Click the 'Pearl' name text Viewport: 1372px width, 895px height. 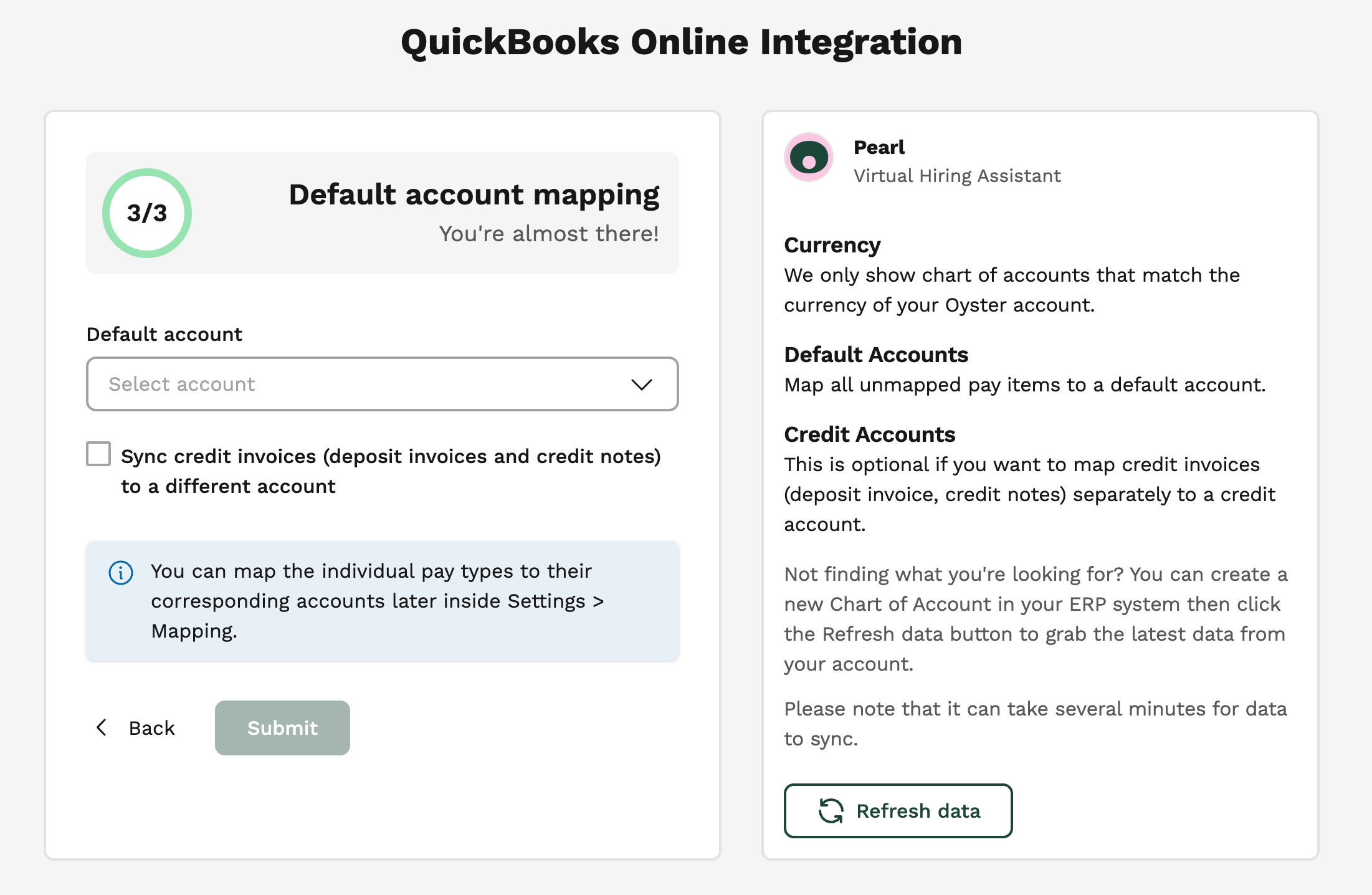click(x=879, y=148)
